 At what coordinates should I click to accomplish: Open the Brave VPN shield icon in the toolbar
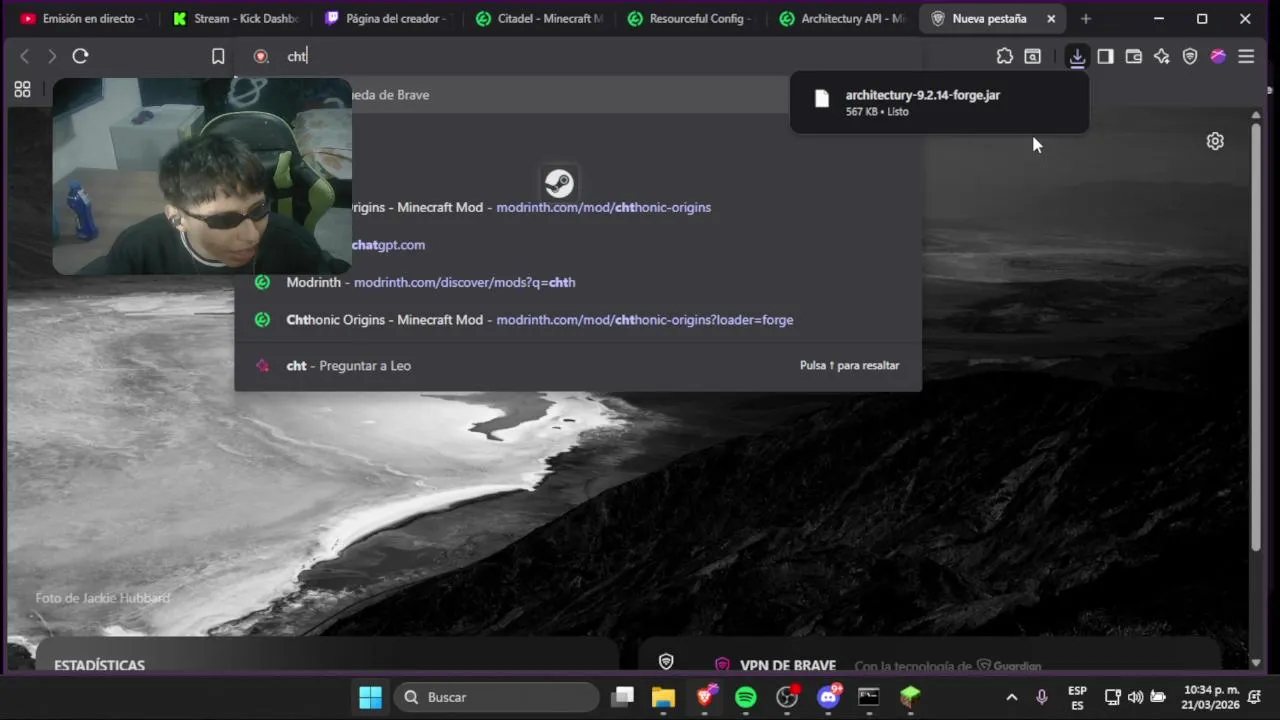[1190, 57]
